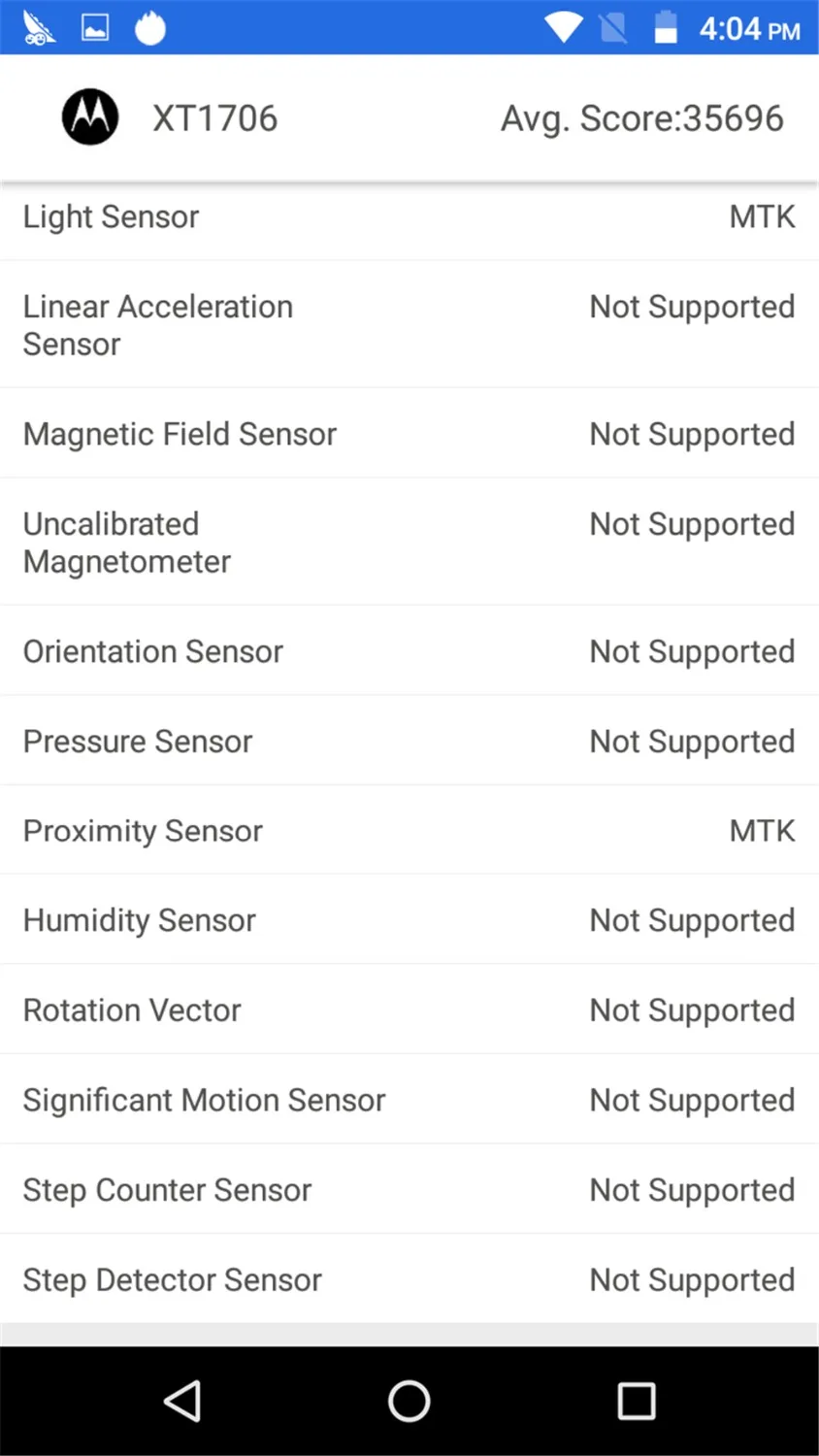Tap the picture notification icon
The image size is (819, 1456).
94,28
